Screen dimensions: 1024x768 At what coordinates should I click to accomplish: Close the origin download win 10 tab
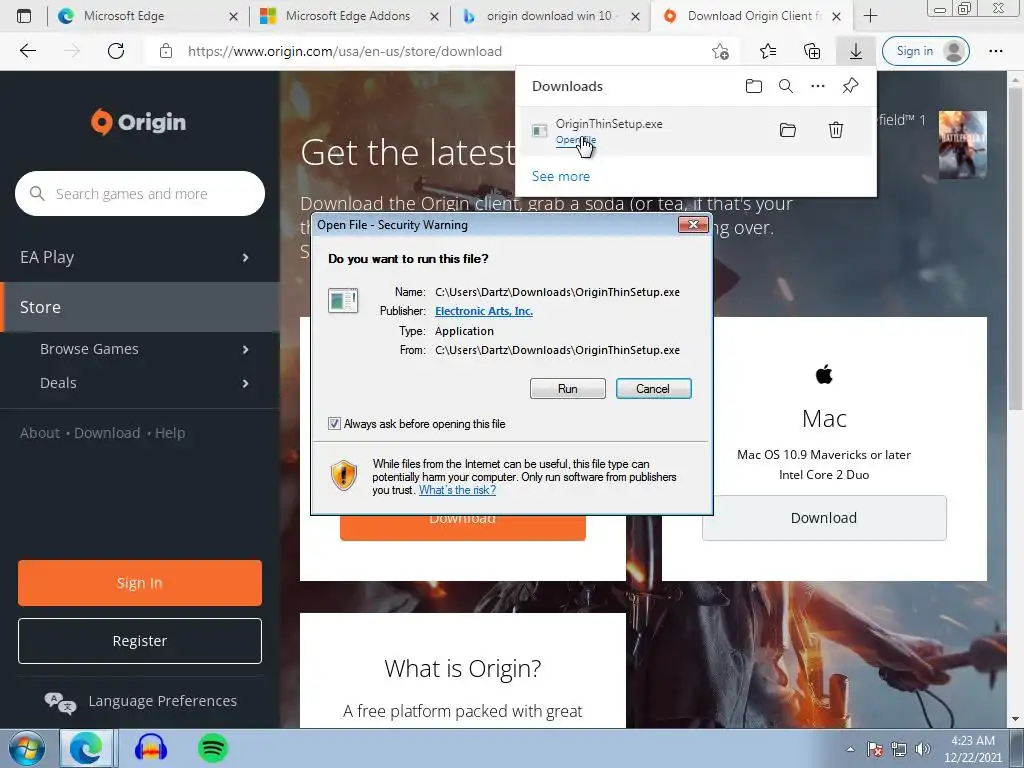(x=635, y=16)
